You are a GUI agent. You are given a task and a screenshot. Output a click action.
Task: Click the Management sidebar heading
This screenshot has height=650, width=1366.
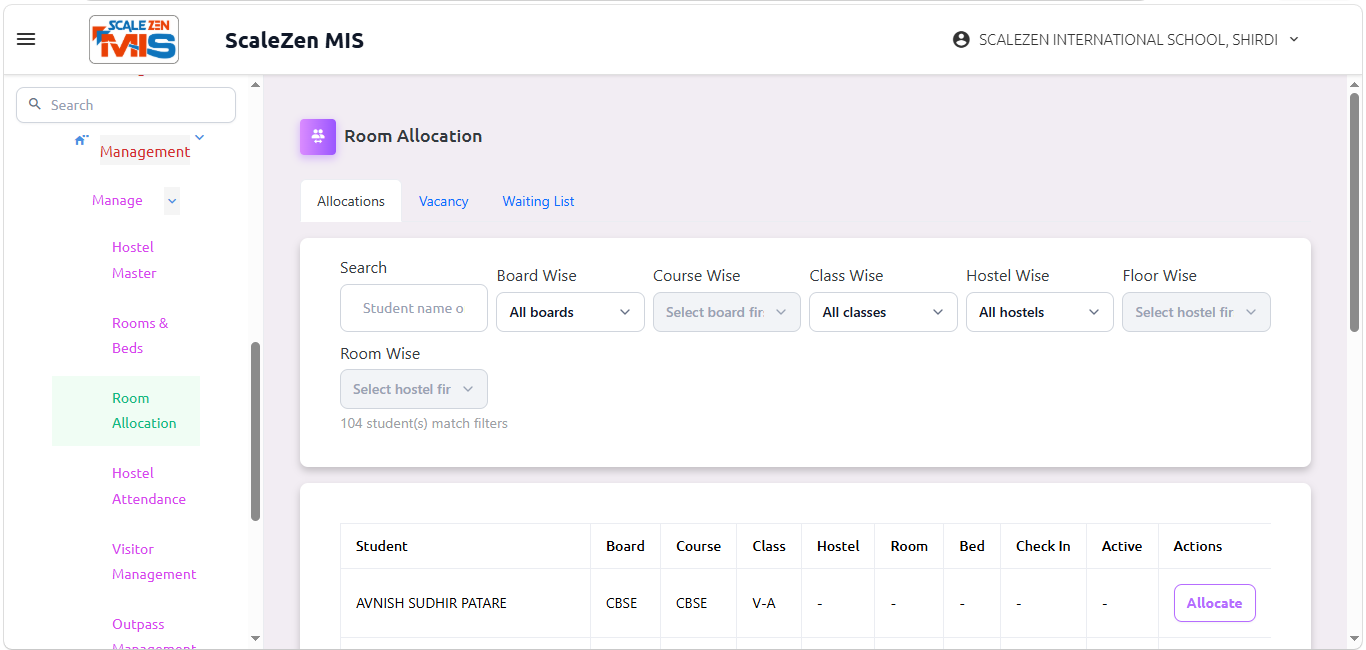point(145,152)
